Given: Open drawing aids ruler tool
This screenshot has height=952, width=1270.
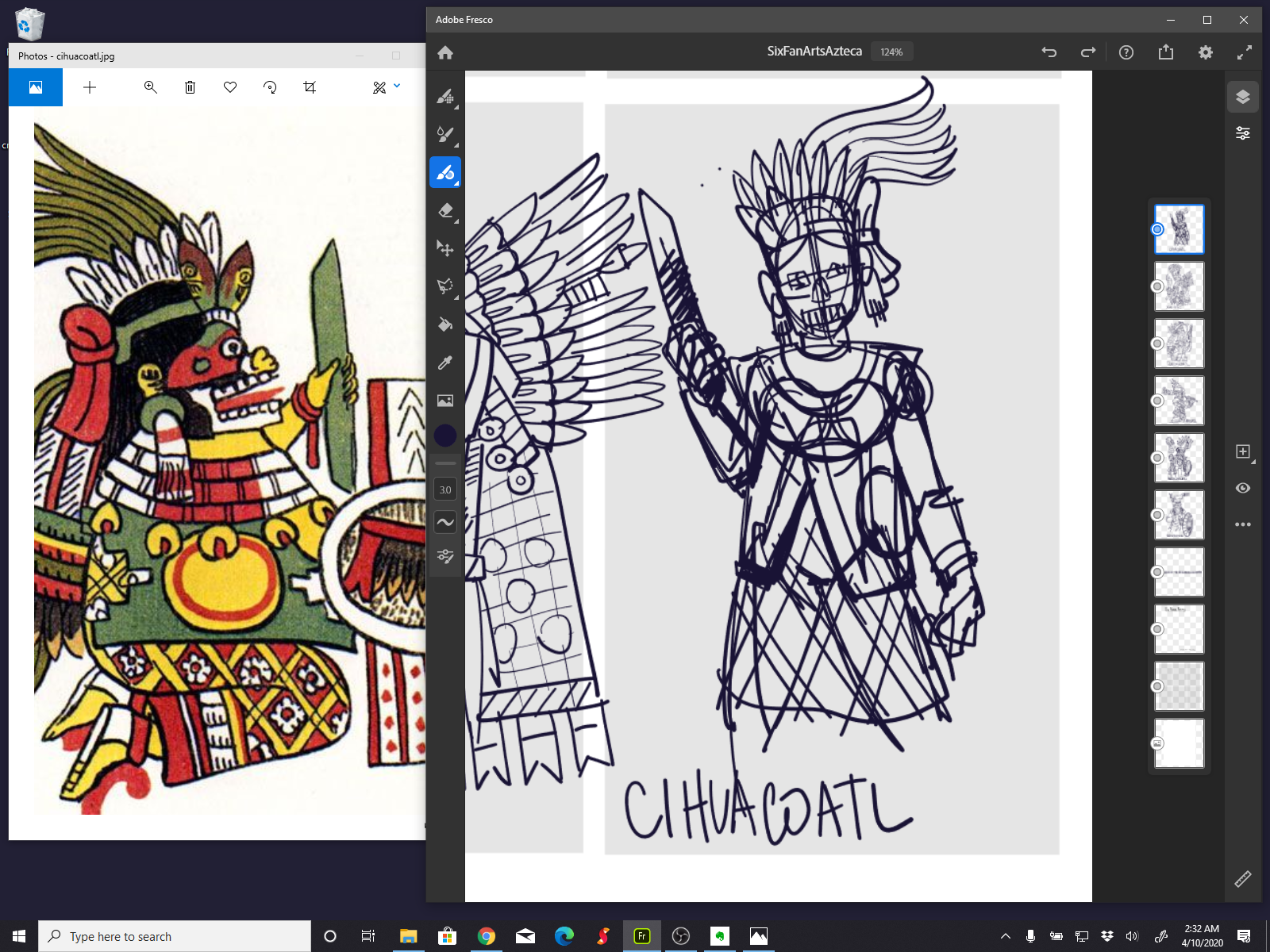Looking at the screenshot, I should (x=1243, y=879).
